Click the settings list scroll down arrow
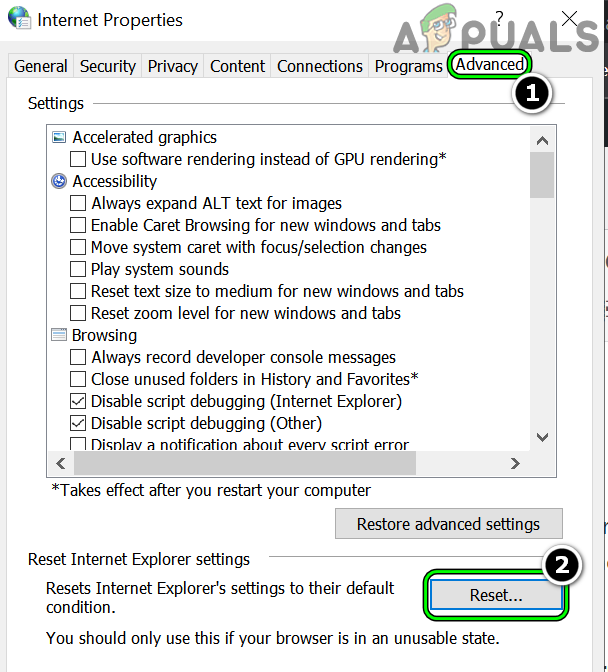Viewport: 608px width, 672px height. 542,437
